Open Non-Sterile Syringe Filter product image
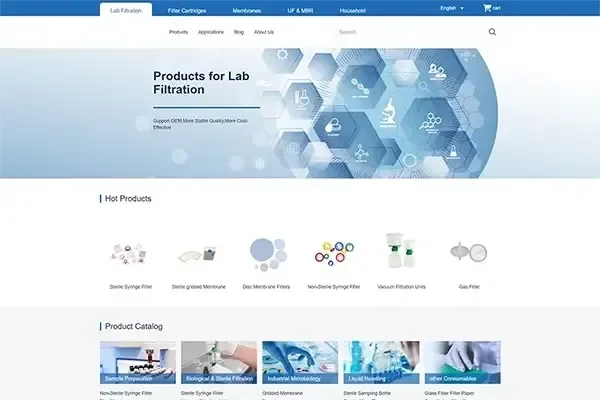The height and width of the screenshot is (400, 600). point(334,253)
